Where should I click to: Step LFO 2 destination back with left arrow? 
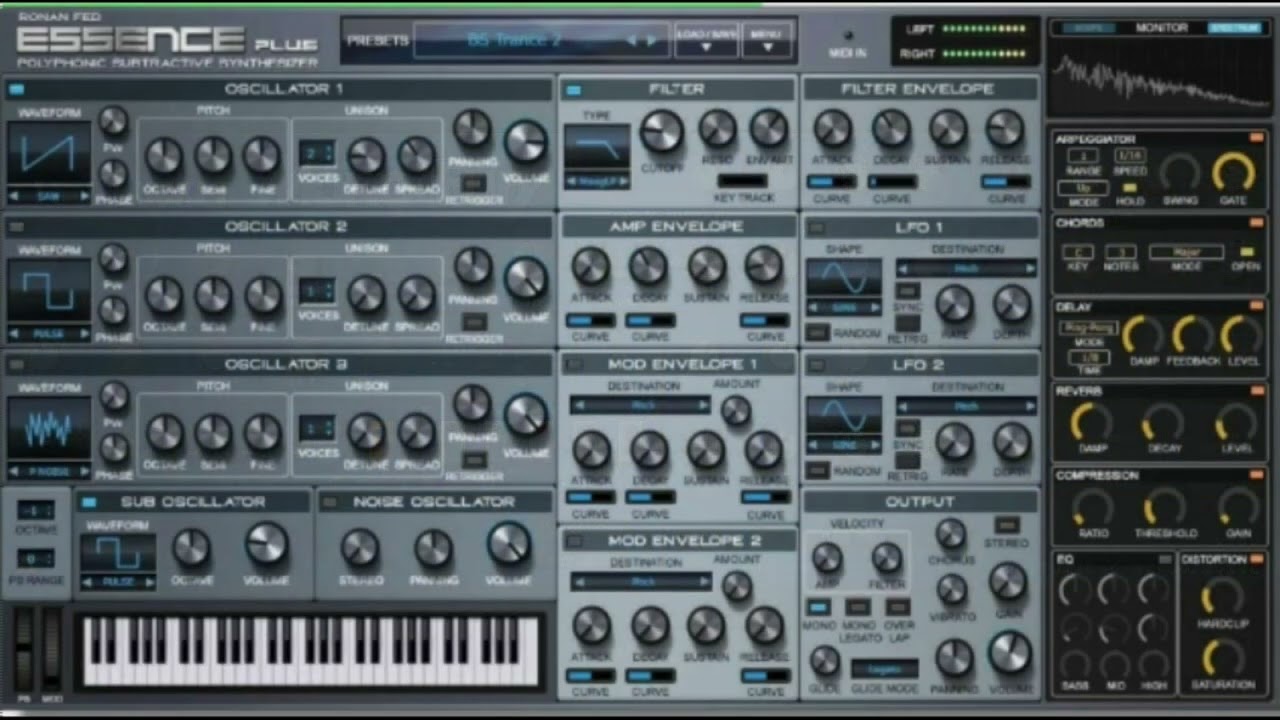click(903, 406)
